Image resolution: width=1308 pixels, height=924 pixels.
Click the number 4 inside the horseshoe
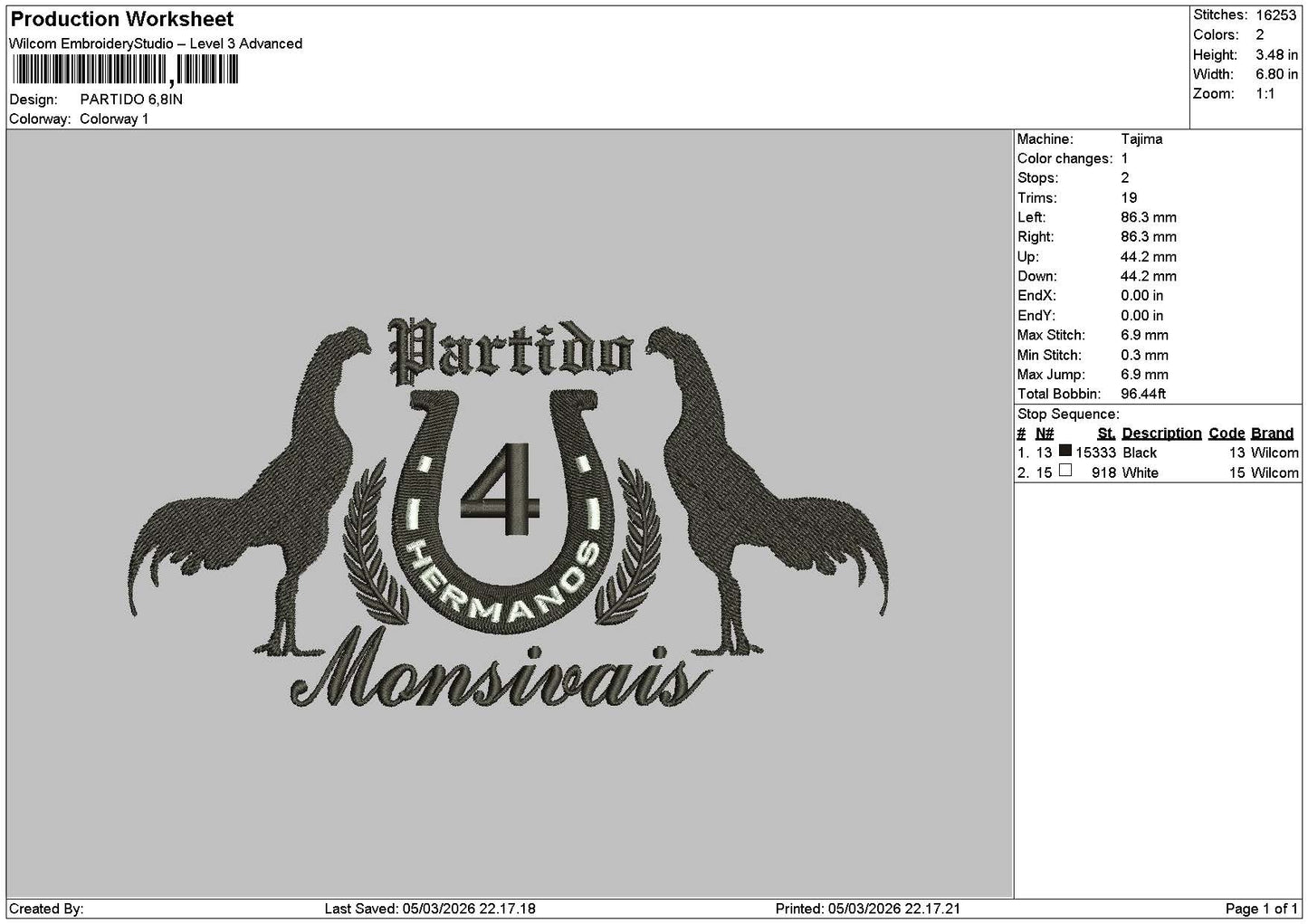click(501, 490)
